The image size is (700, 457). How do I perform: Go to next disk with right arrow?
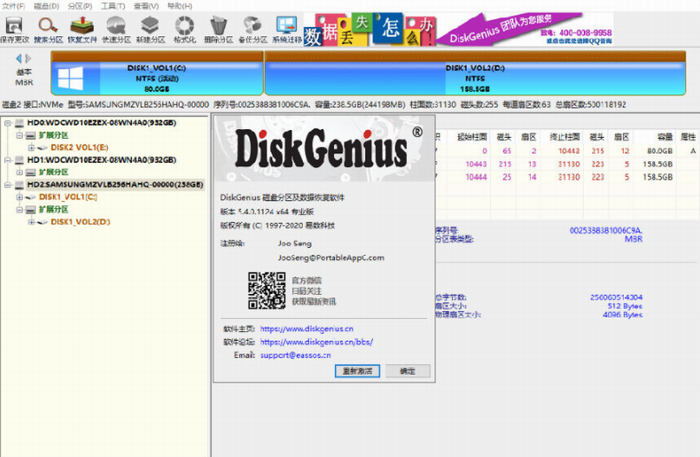[x=28, y=58]
